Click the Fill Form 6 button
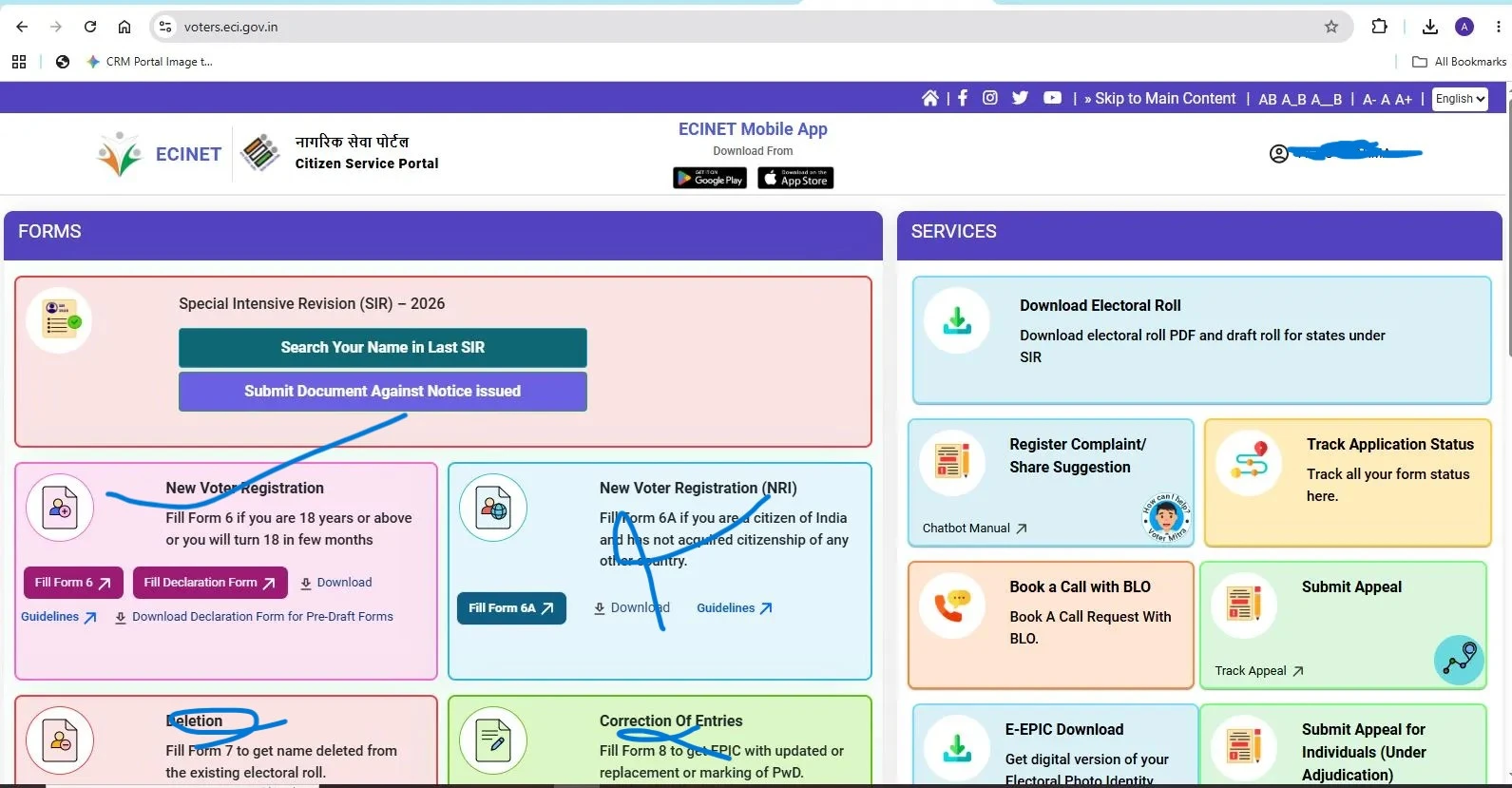The width and height of the screenshot is (1512, 788). coord(73,583)
